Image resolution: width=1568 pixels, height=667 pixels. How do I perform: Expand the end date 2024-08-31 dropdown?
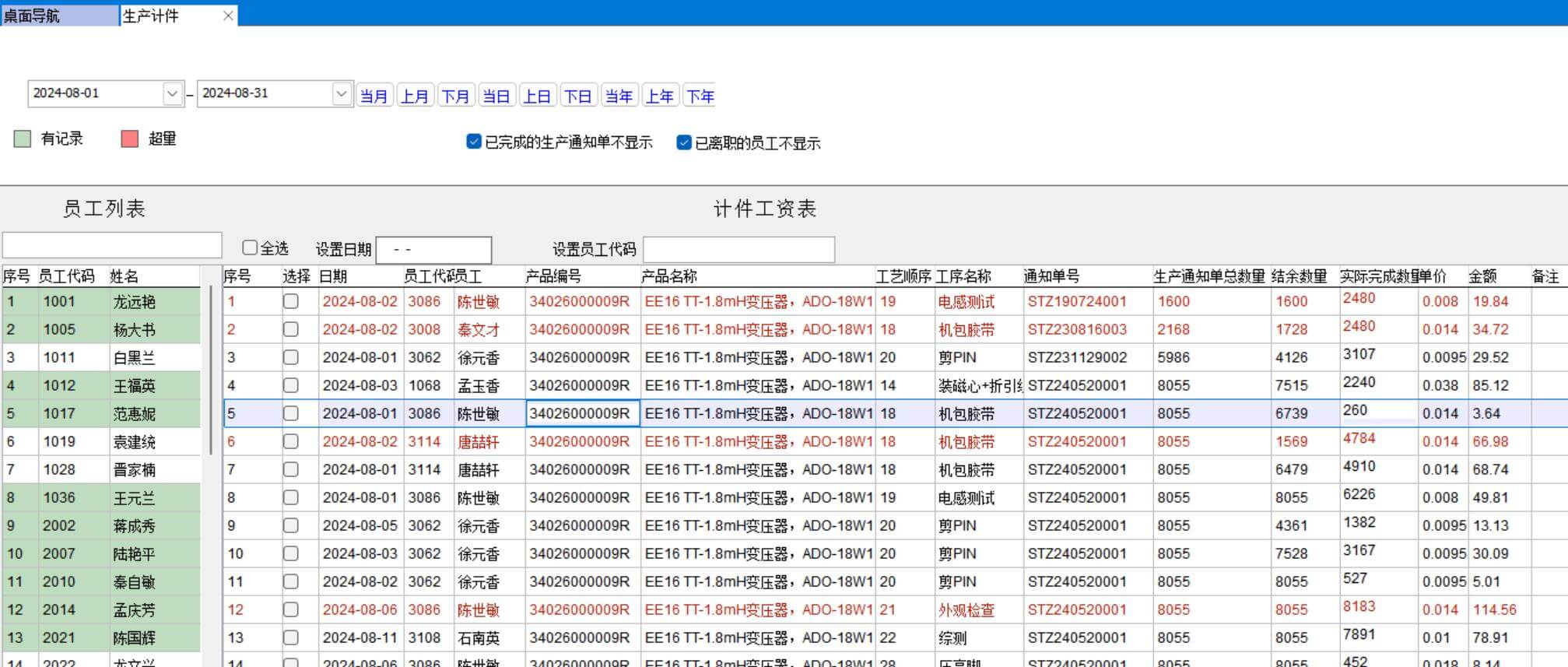click(x=341, y=93)
